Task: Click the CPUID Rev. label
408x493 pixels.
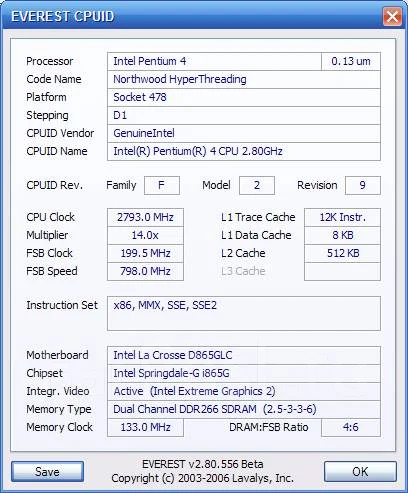Action: pos(54,185)
